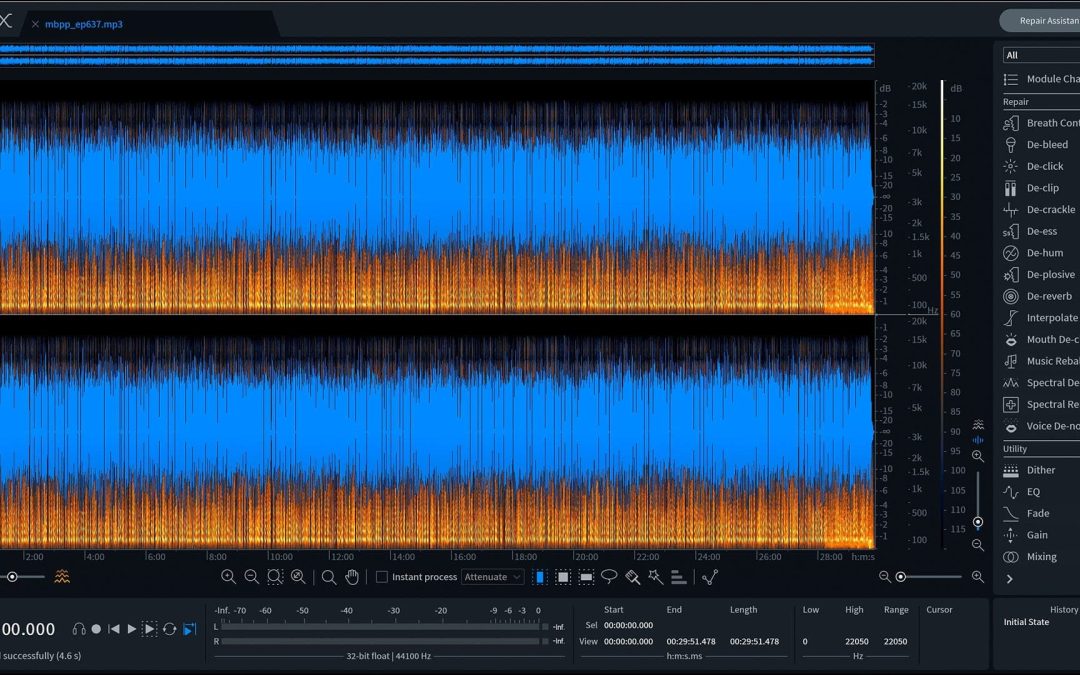
Task: Activate the Grab hand tool
Action: (x=352, y=577)
